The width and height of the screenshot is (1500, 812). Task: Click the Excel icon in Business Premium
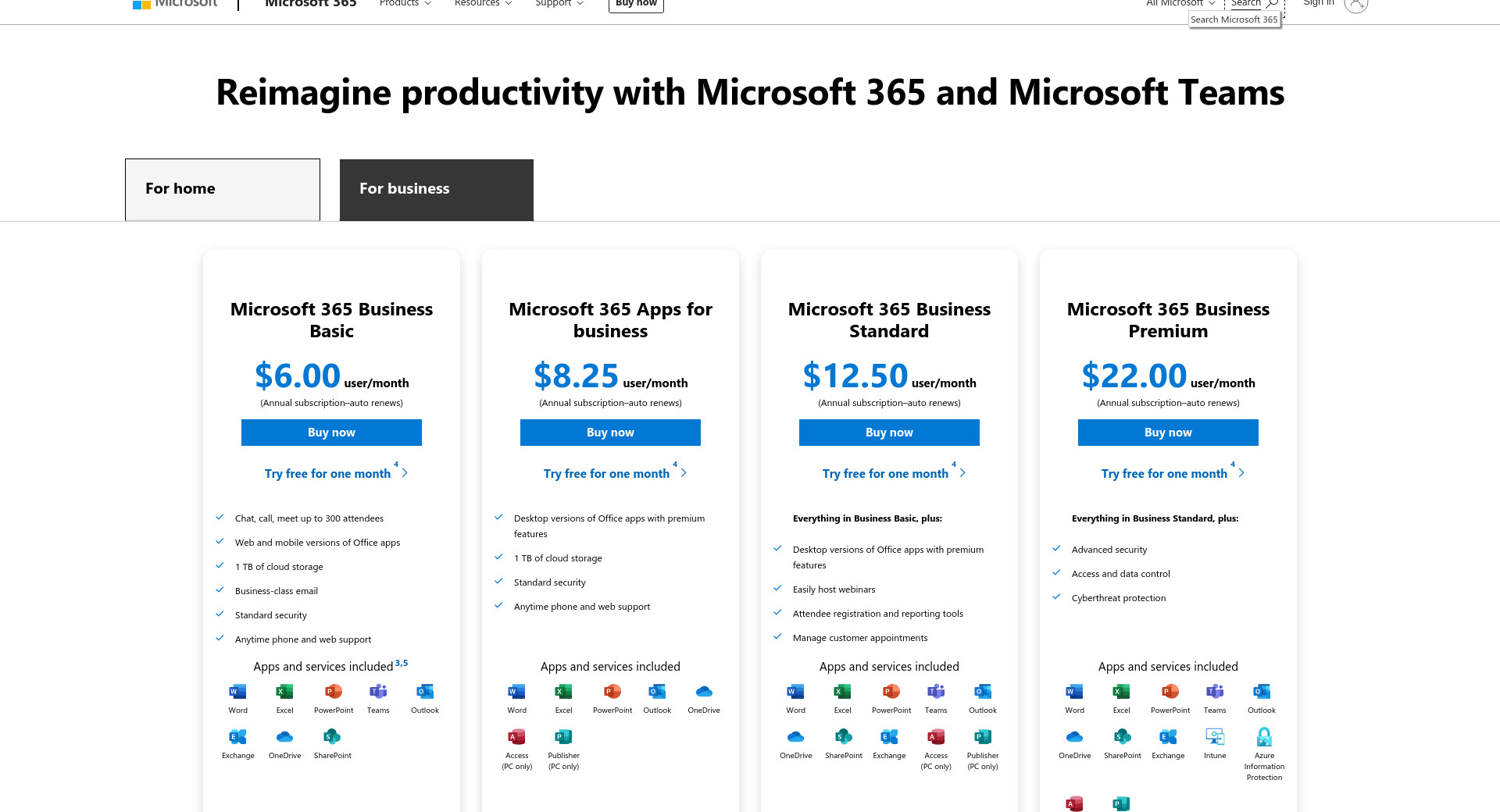coord(1121,692)
